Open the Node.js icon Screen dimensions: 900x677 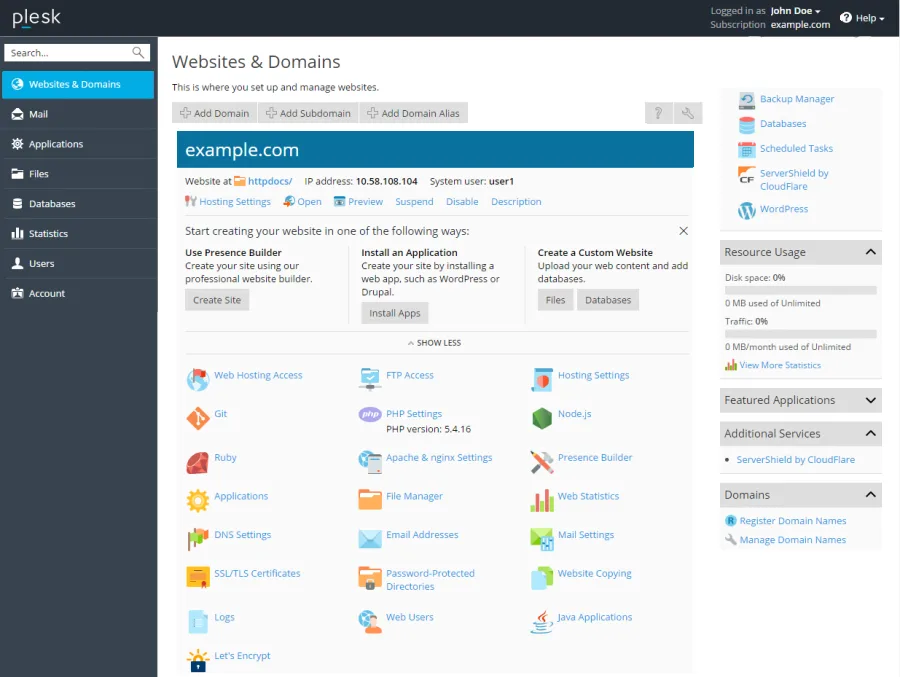click(x=542, y=418)
